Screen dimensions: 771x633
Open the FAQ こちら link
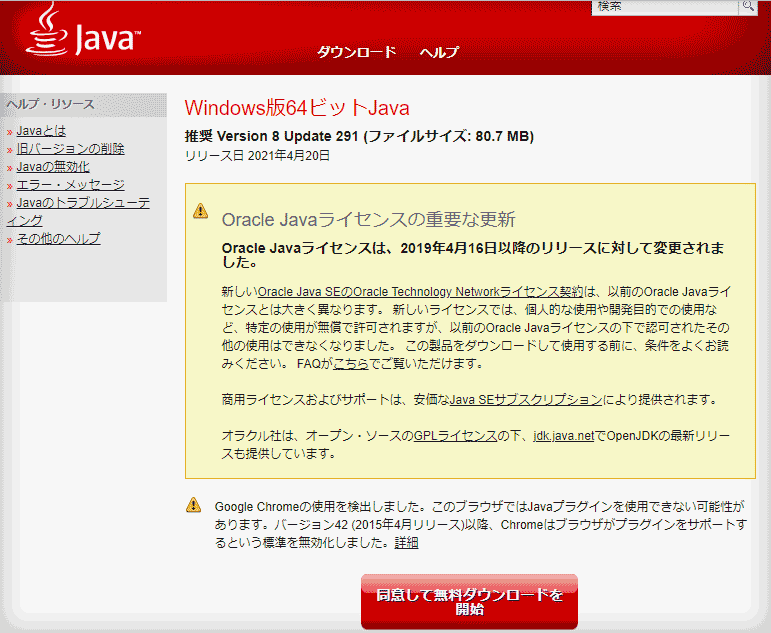351,363
